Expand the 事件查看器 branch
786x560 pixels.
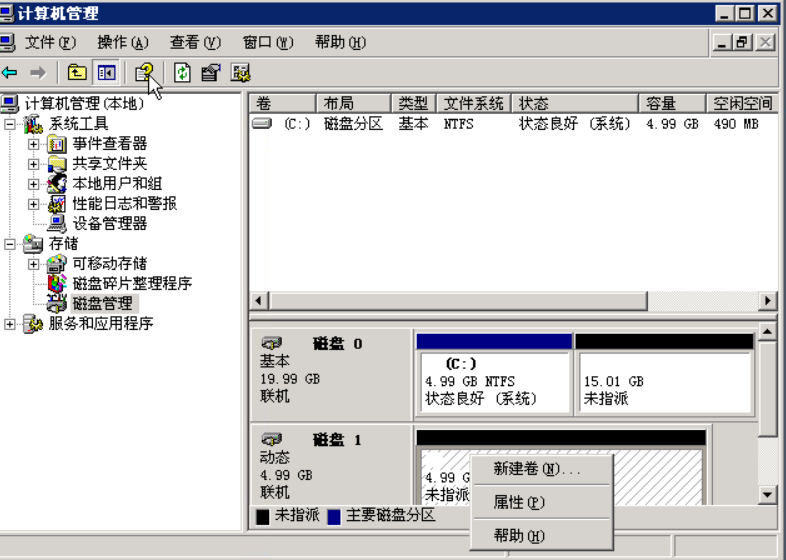tap(34, 144)
